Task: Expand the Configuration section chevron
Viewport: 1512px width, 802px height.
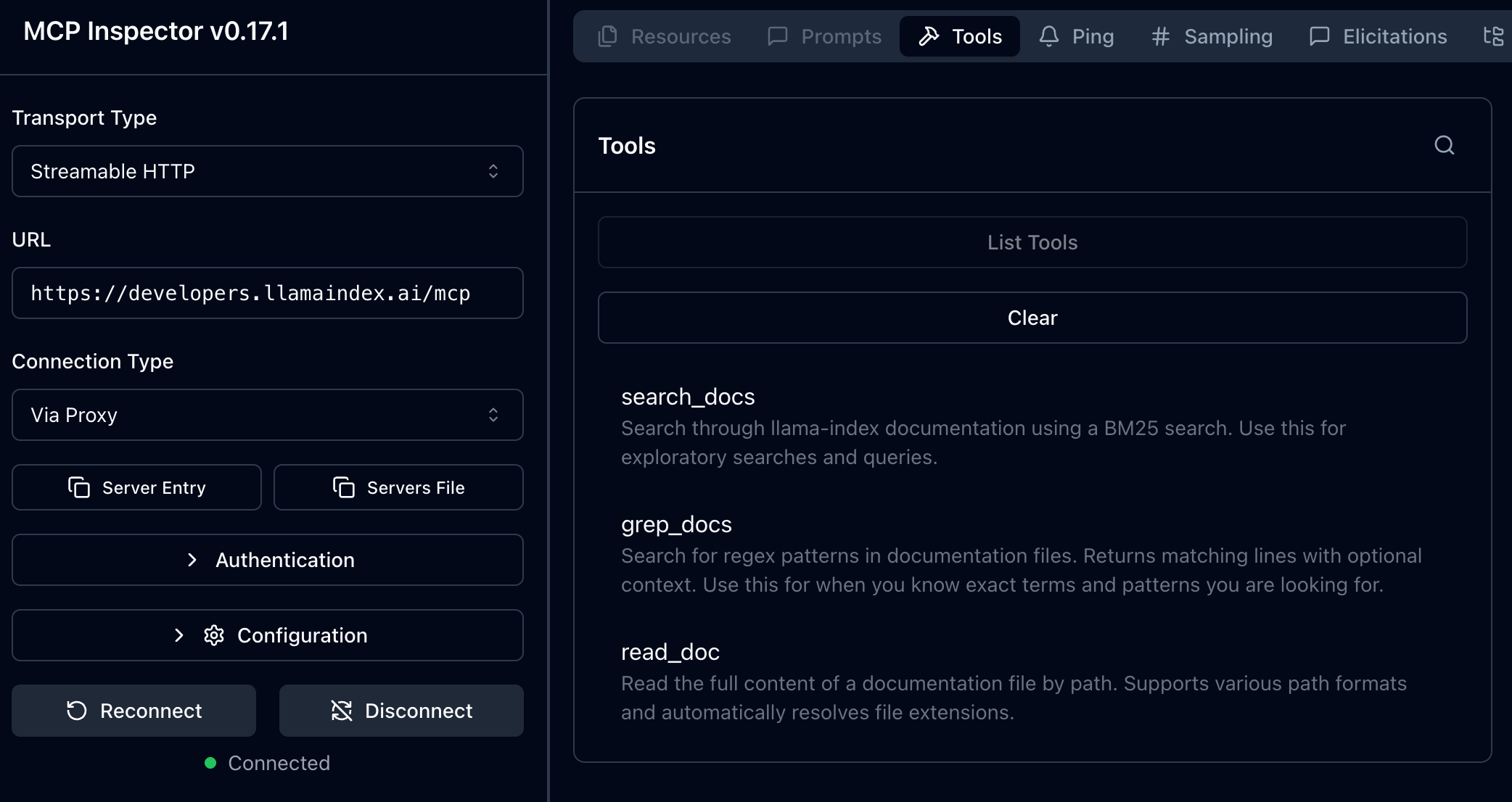Action: pyautogui.click(x=179, y=635)
